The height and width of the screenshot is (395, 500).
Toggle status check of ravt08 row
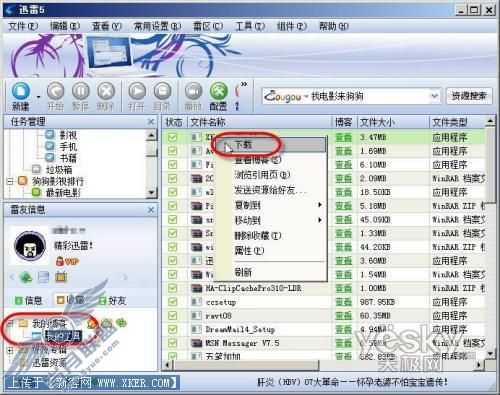[172, 316]
